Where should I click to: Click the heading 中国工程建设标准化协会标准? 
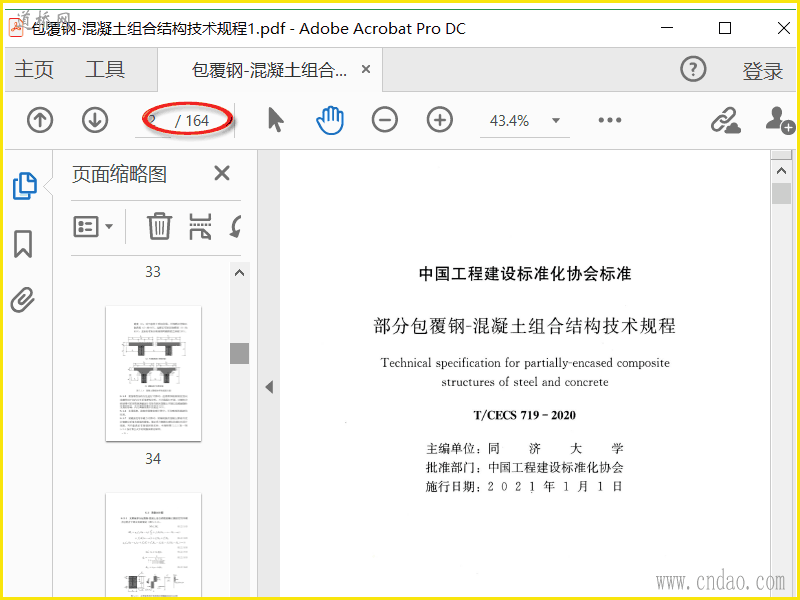tap(525, 273)
